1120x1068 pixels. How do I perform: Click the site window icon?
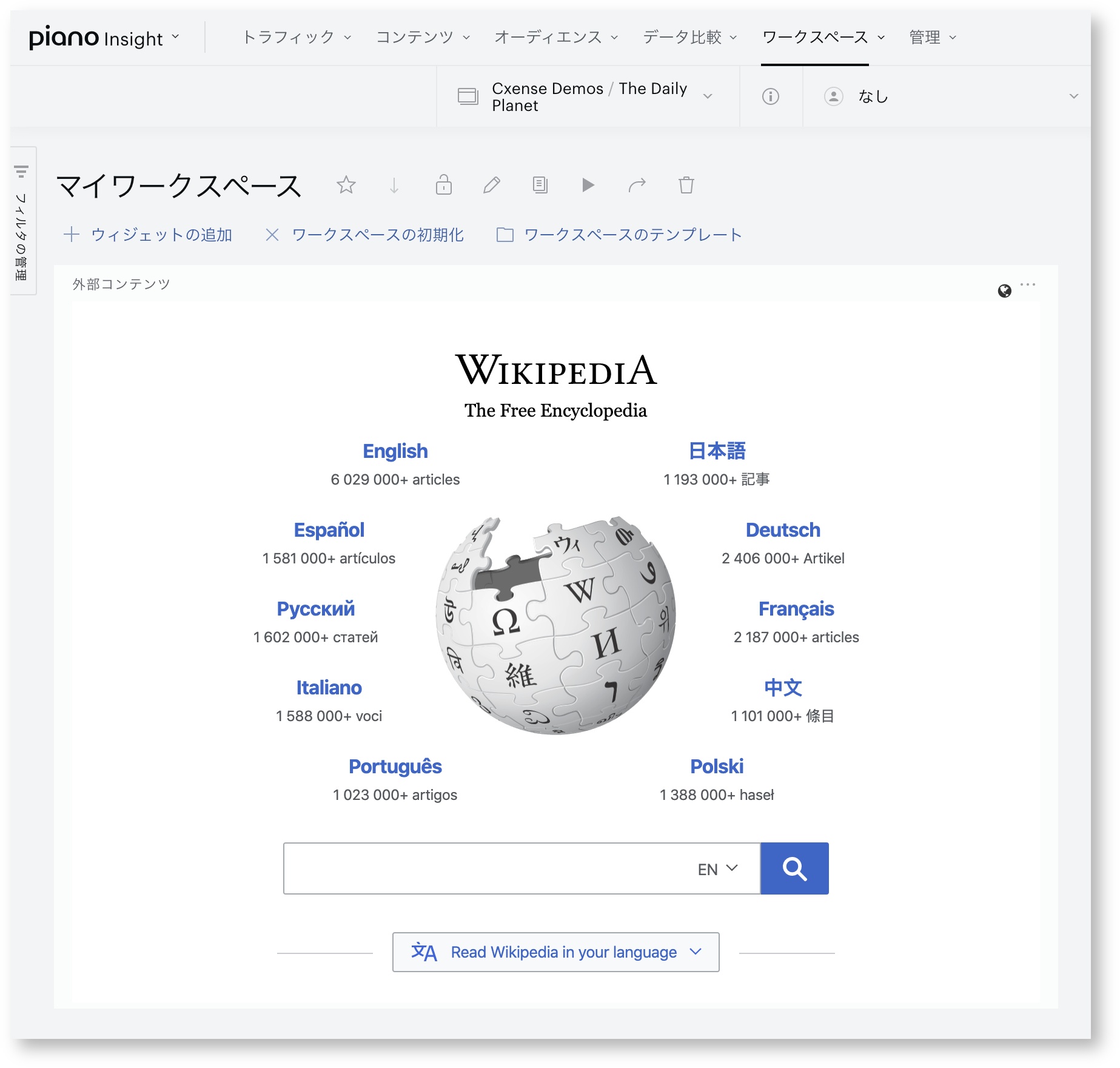pyautogui.click(x=468, y=96)
